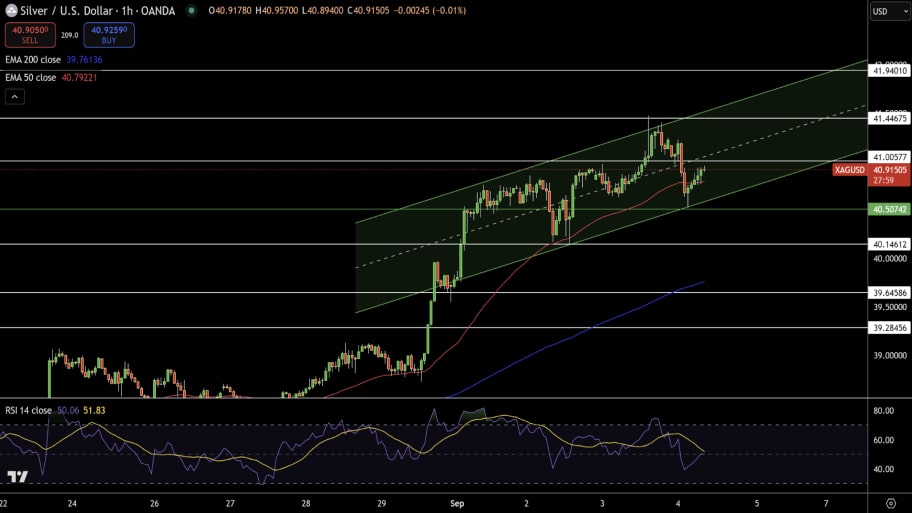Select the EMA 50 close indicator label
This screenshot has width=912, height=513.
point(30,77)
